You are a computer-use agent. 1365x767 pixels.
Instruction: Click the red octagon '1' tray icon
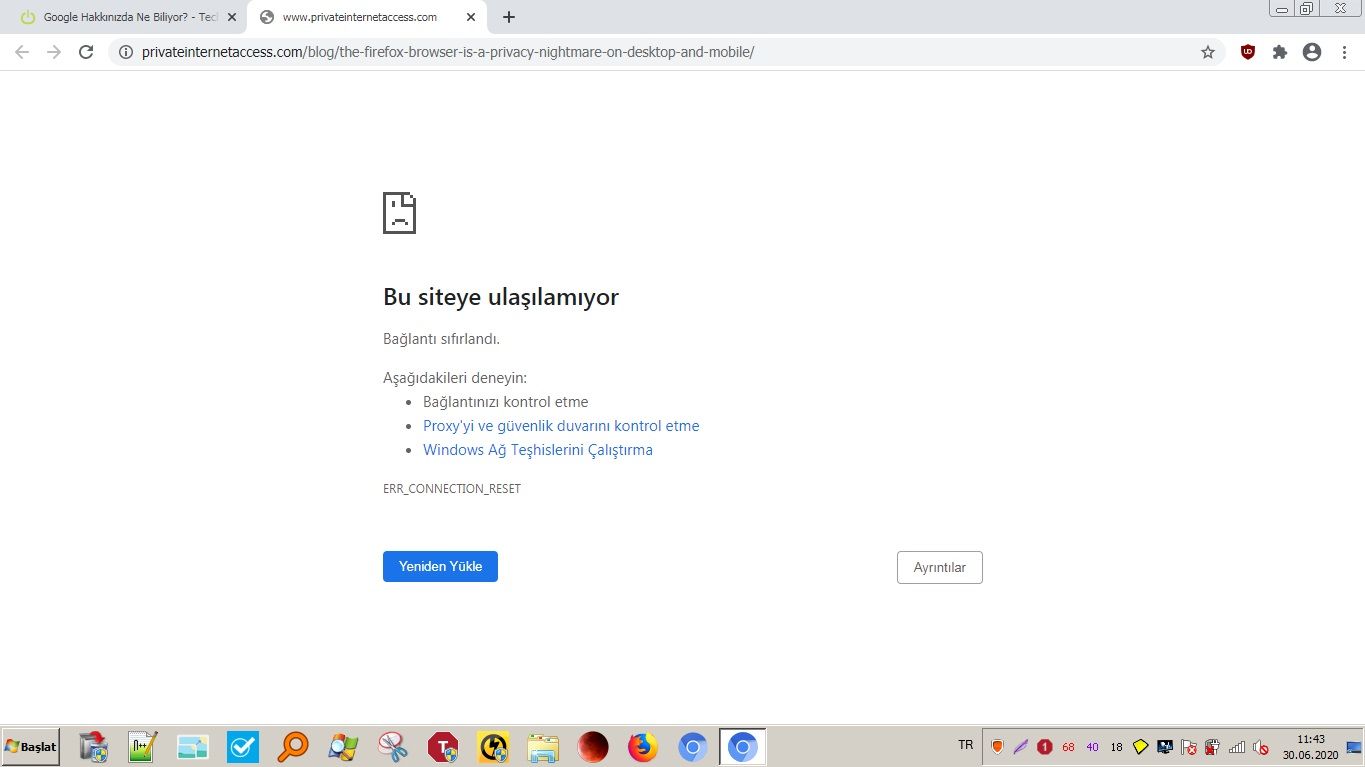(1045, 747)
